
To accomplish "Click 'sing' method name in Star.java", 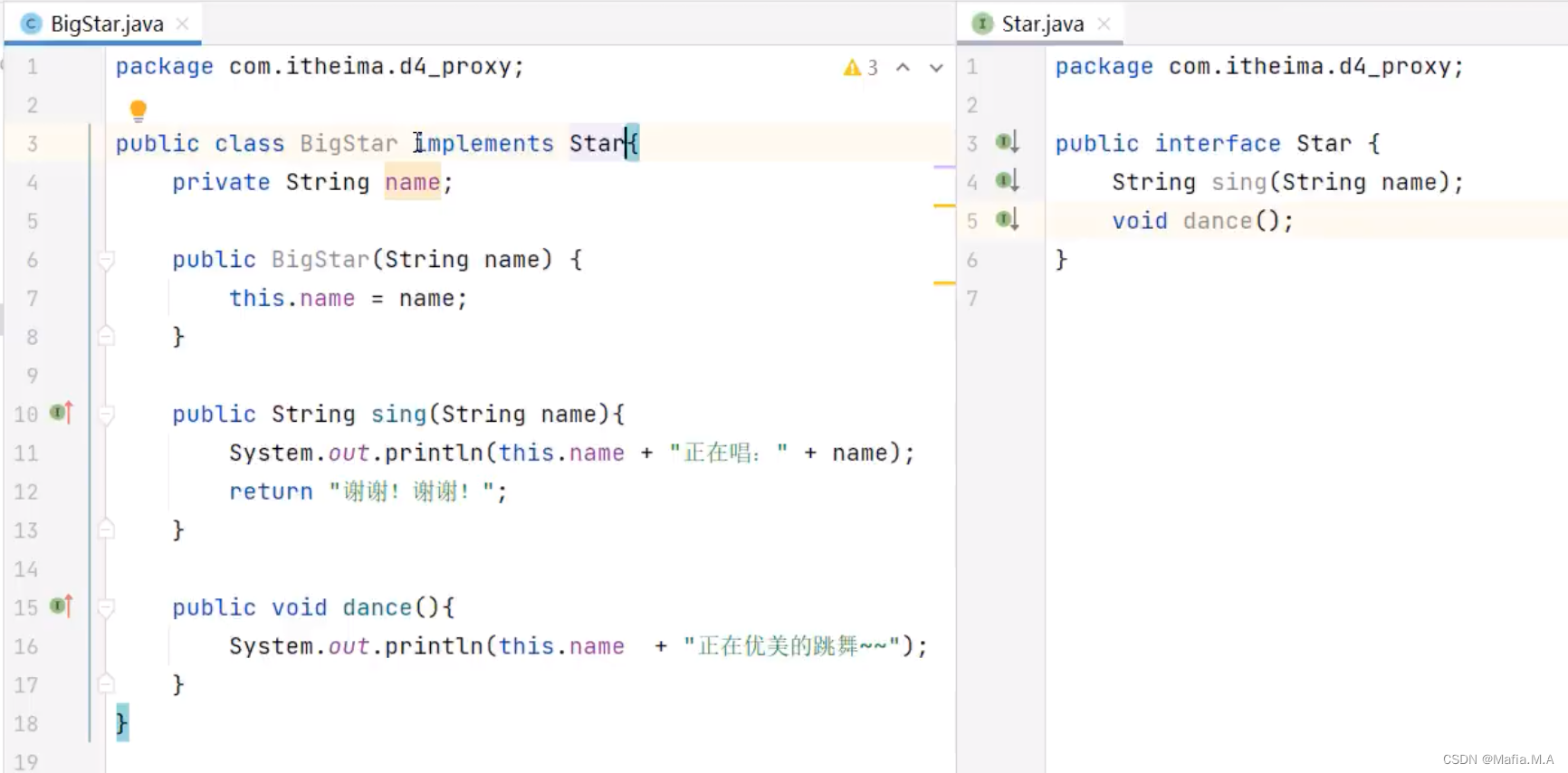I will tap(1239, 182).
